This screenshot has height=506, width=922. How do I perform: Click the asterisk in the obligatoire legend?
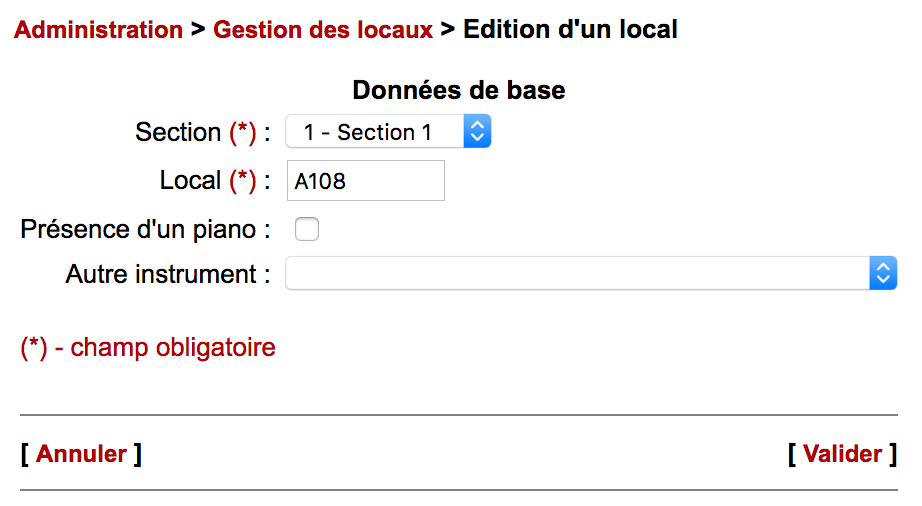tap(34, 348)
